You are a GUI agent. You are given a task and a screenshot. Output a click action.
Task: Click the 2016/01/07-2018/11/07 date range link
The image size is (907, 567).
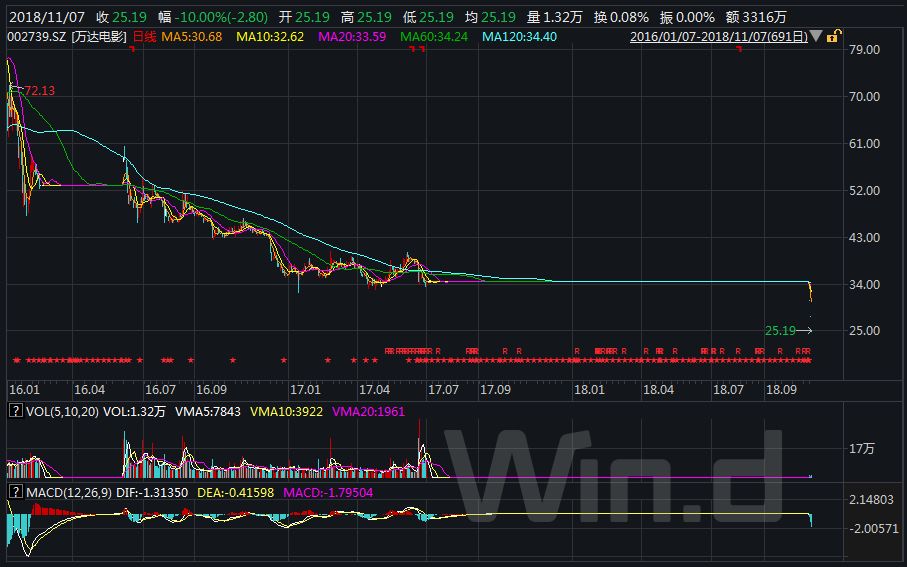click(718, 37)
